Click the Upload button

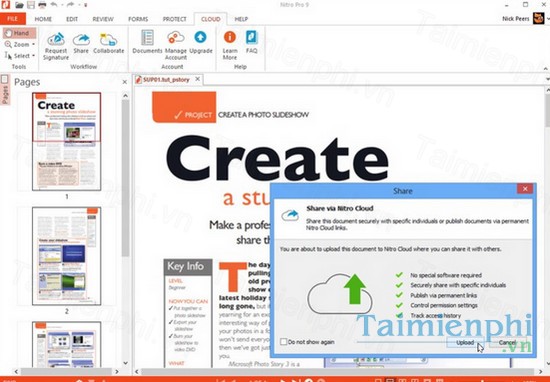465,342
